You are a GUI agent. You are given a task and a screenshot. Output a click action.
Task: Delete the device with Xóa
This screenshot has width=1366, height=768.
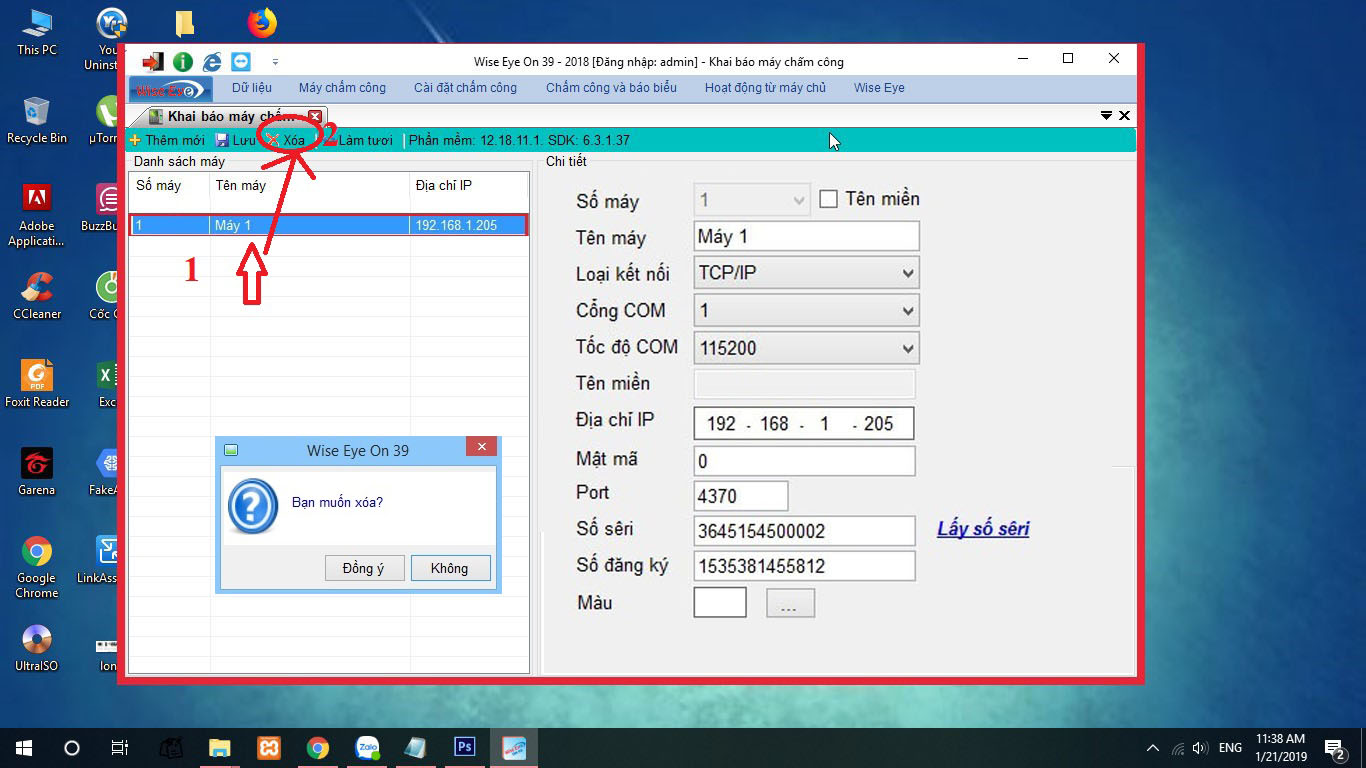point(286,140)
